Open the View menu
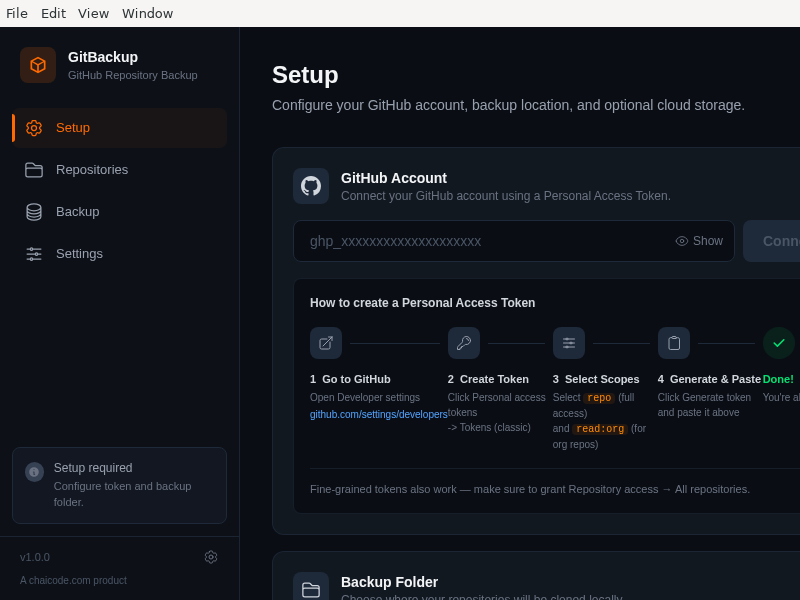This screenshot has height=600, width=800. [x=93, y=13]
